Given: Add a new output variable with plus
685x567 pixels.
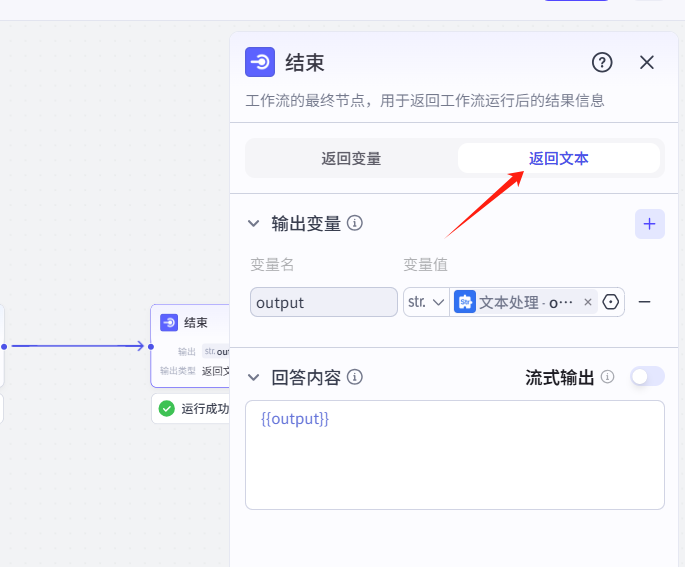Looking at the screenshot, I should 649,224.
